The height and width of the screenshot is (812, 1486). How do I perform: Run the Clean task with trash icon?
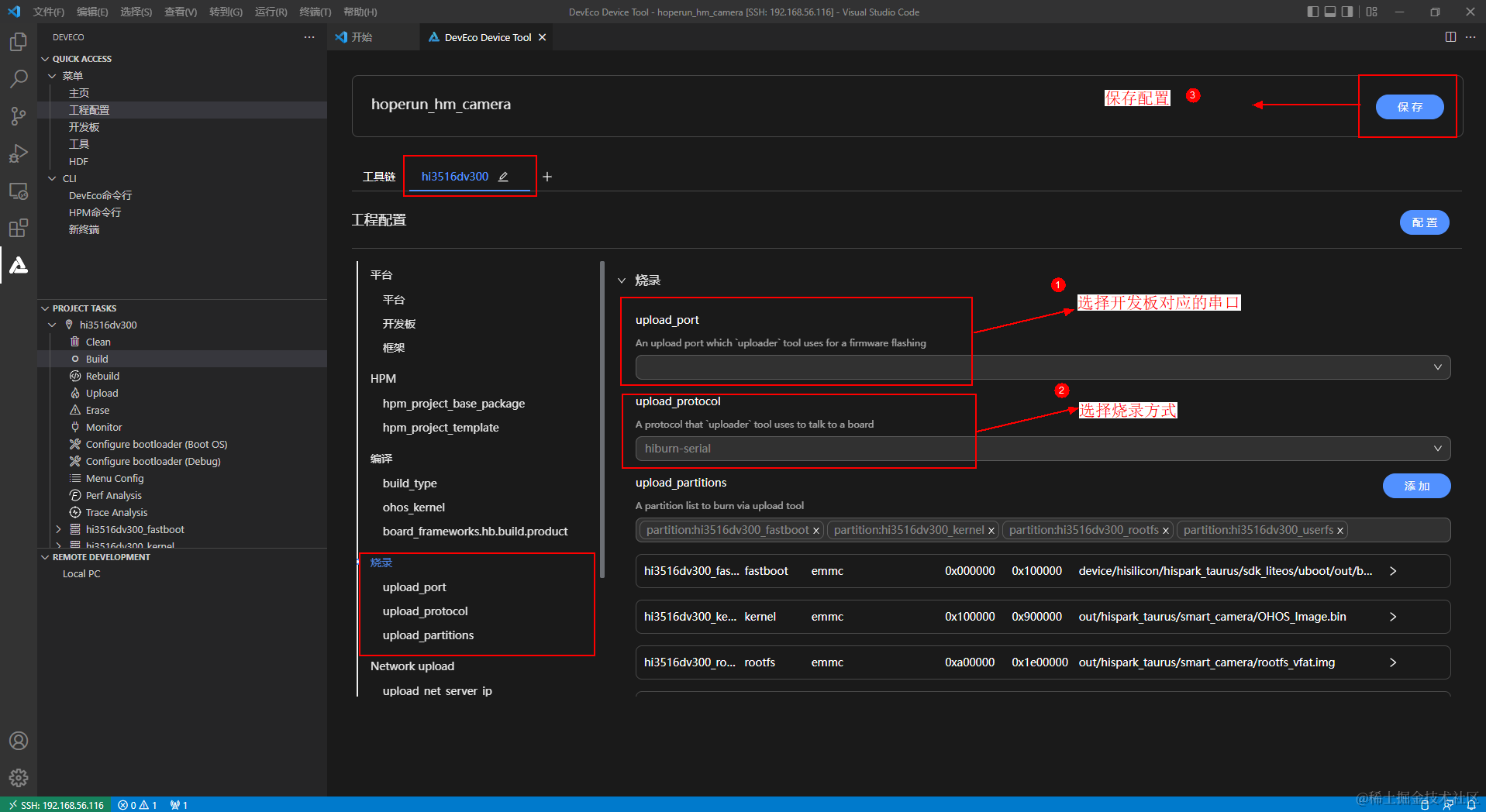coord(74,341)
